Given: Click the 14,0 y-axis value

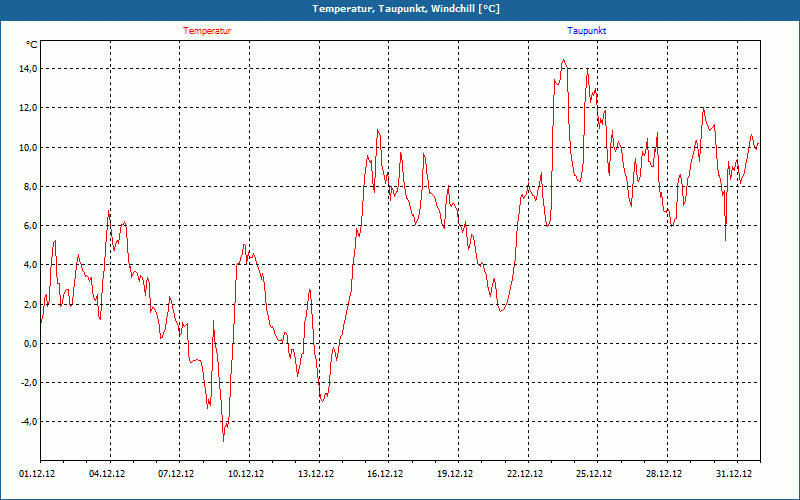Looking at the screenshot, I should 29,69.
